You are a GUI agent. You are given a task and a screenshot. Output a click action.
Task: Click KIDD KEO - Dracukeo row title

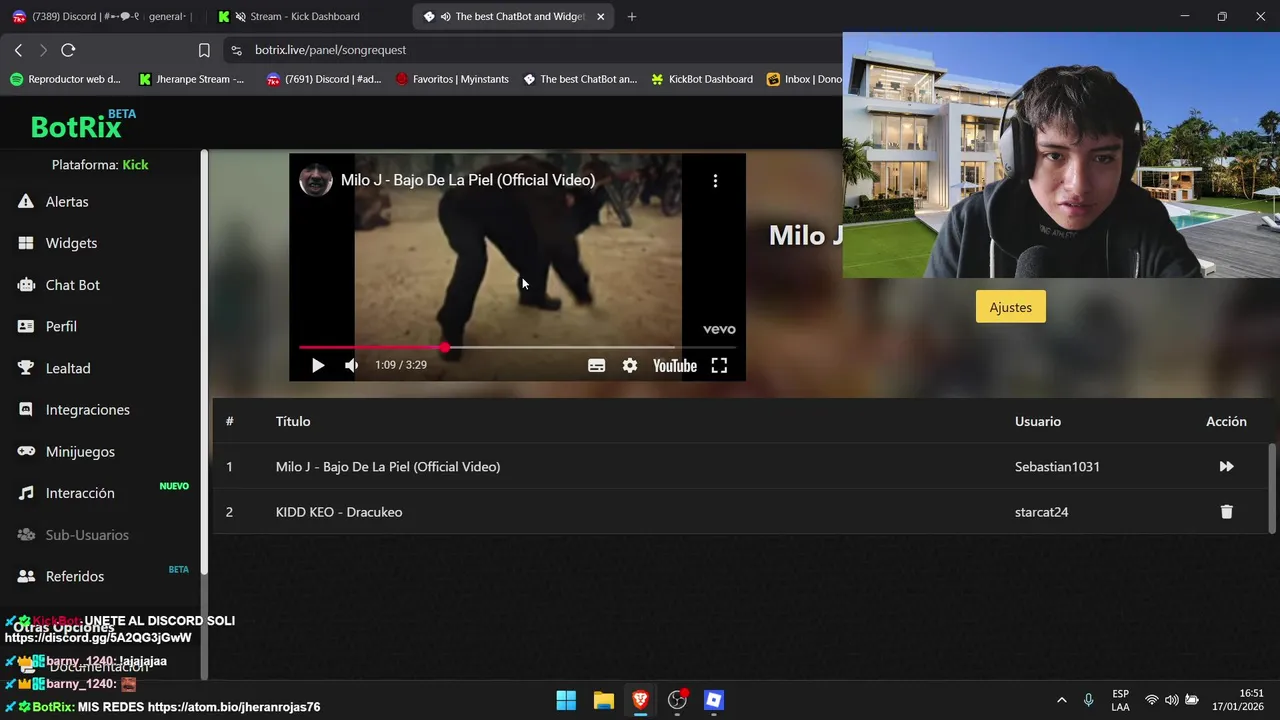click(339, 512)
